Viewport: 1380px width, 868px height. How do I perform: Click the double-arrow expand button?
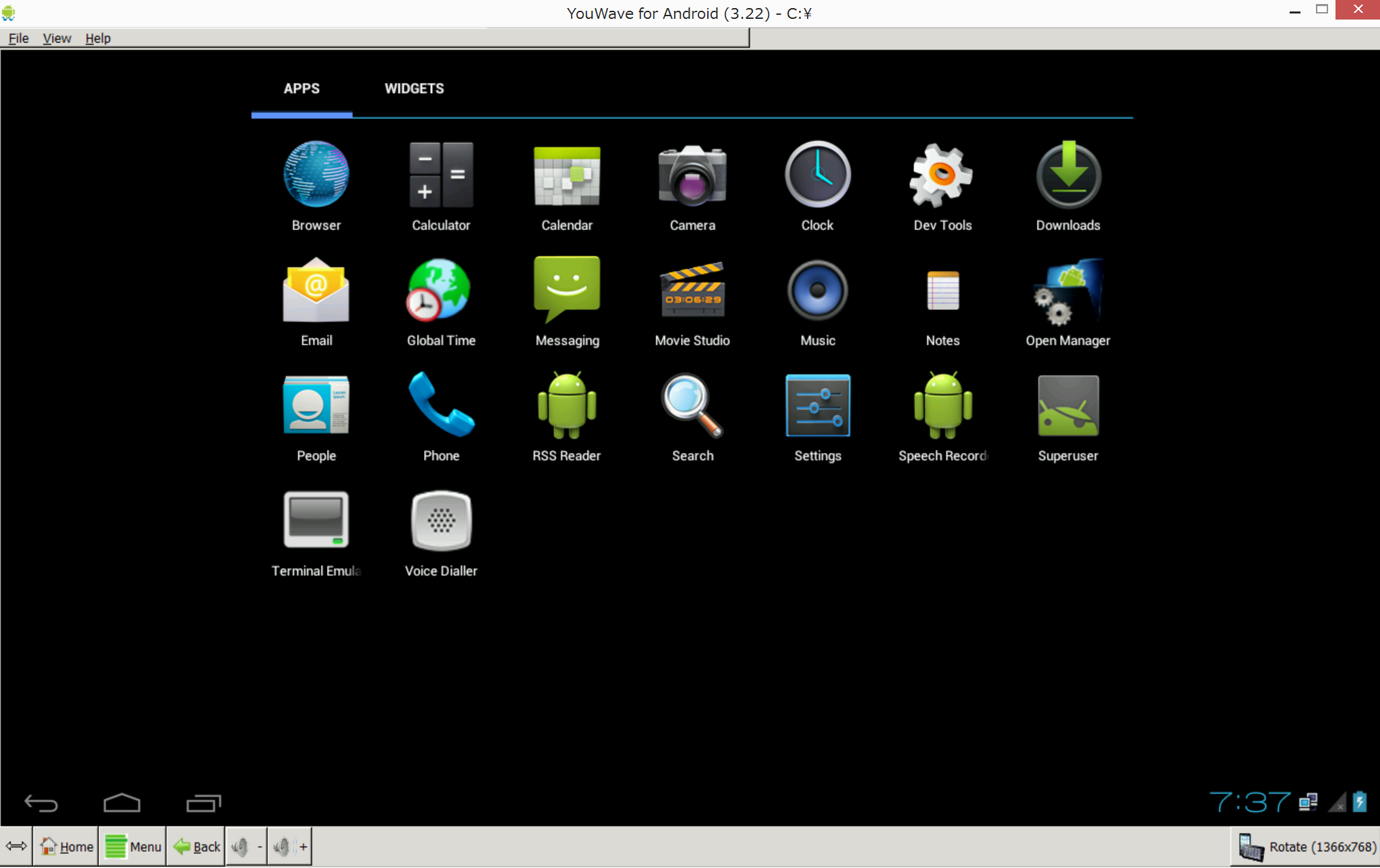[16, 847]
